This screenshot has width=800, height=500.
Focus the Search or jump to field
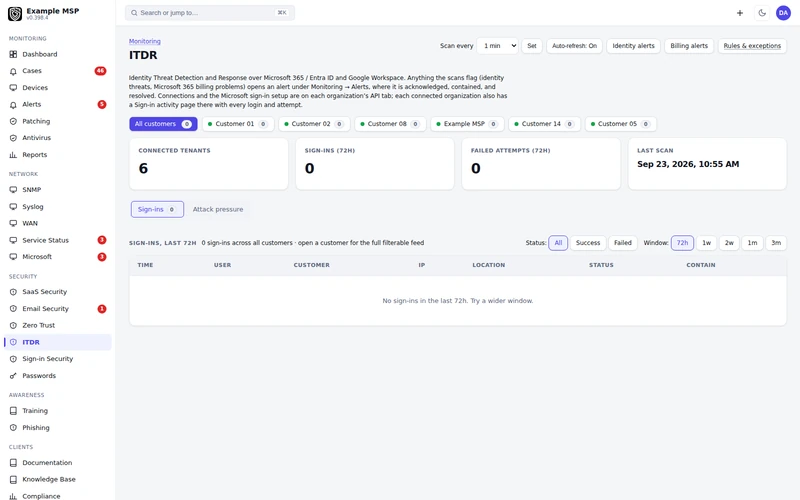pos(210,13)
